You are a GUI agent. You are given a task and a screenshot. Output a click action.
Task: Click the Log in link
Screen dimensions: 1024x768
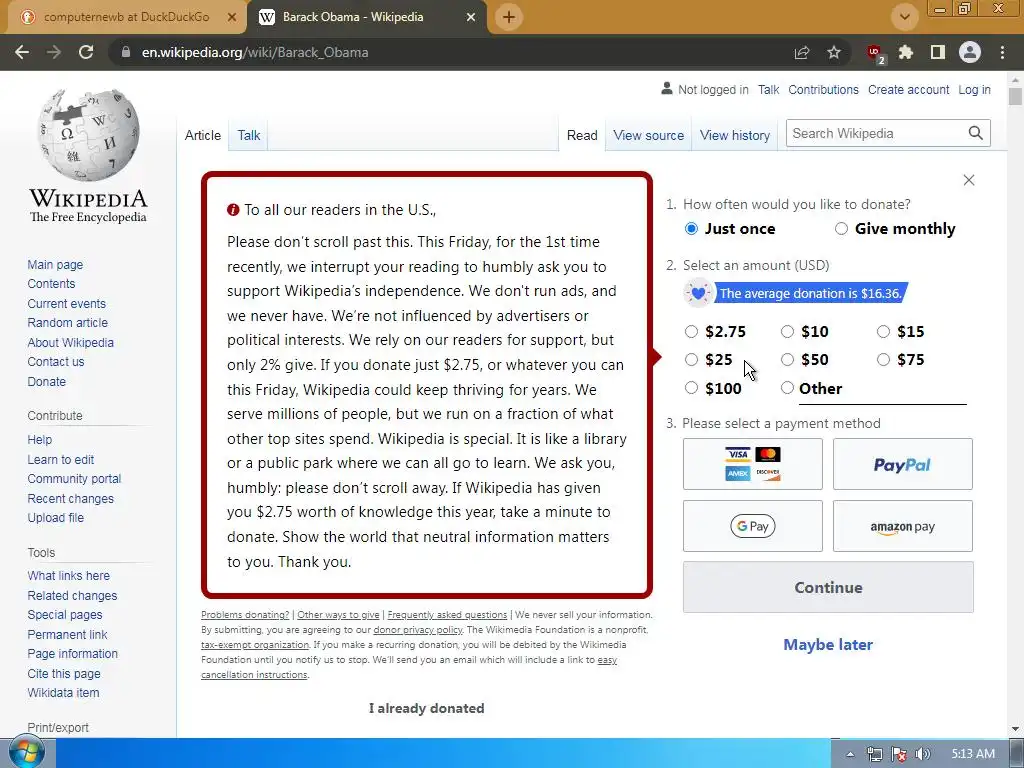(974, 89)
